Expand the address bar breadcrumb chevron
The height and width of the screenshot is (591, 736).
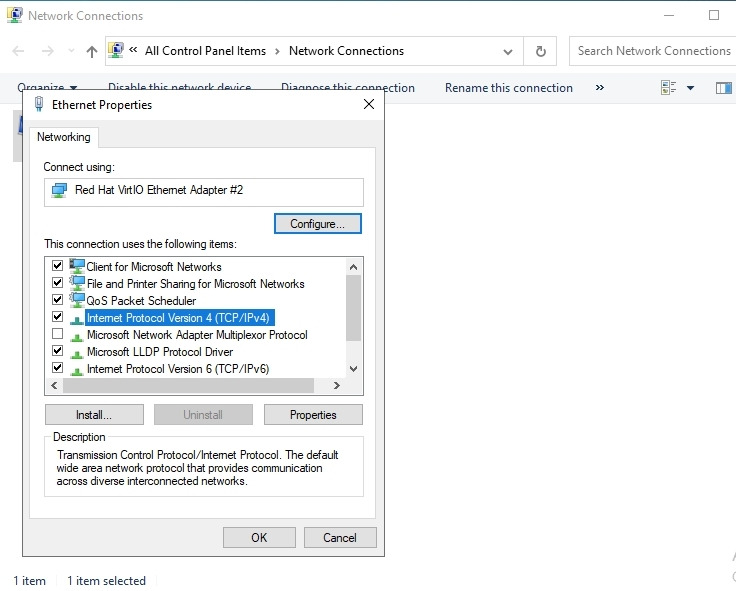[133, 51]
